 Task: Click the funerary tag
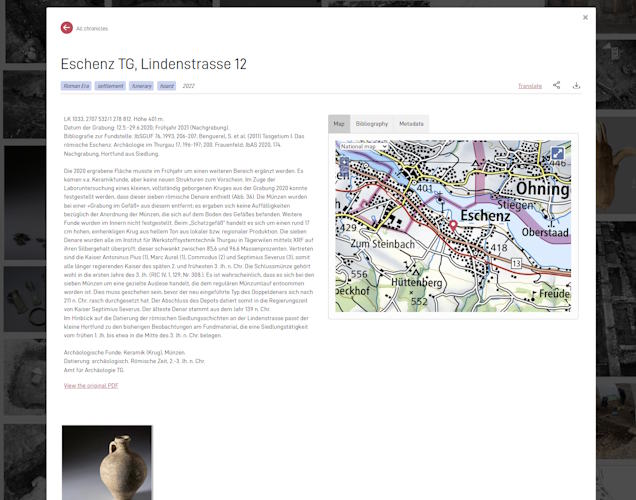point(141,86)
